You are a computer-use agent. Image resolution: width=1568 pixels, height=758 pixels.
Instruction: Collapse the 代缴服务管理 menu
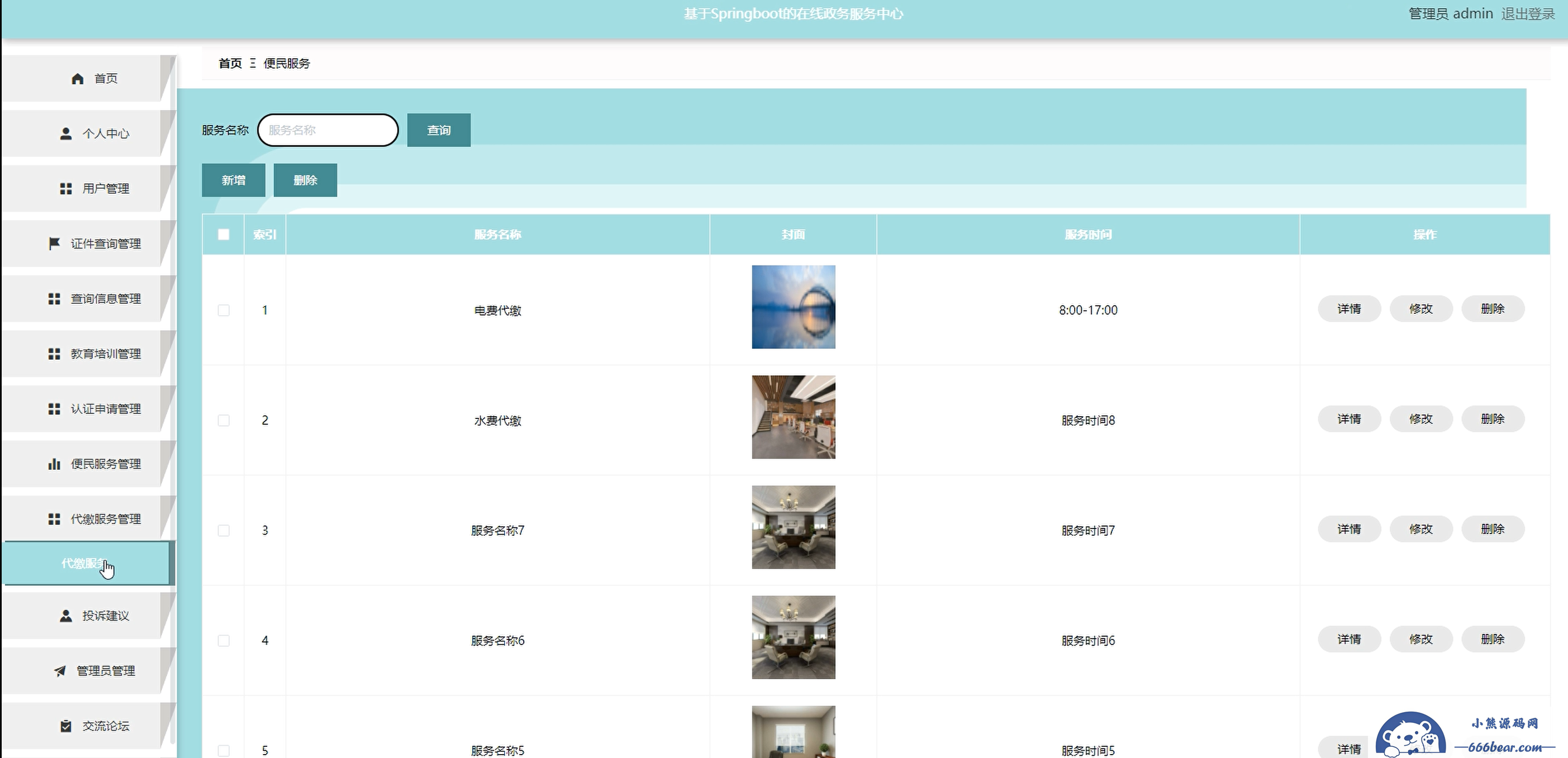89,519
